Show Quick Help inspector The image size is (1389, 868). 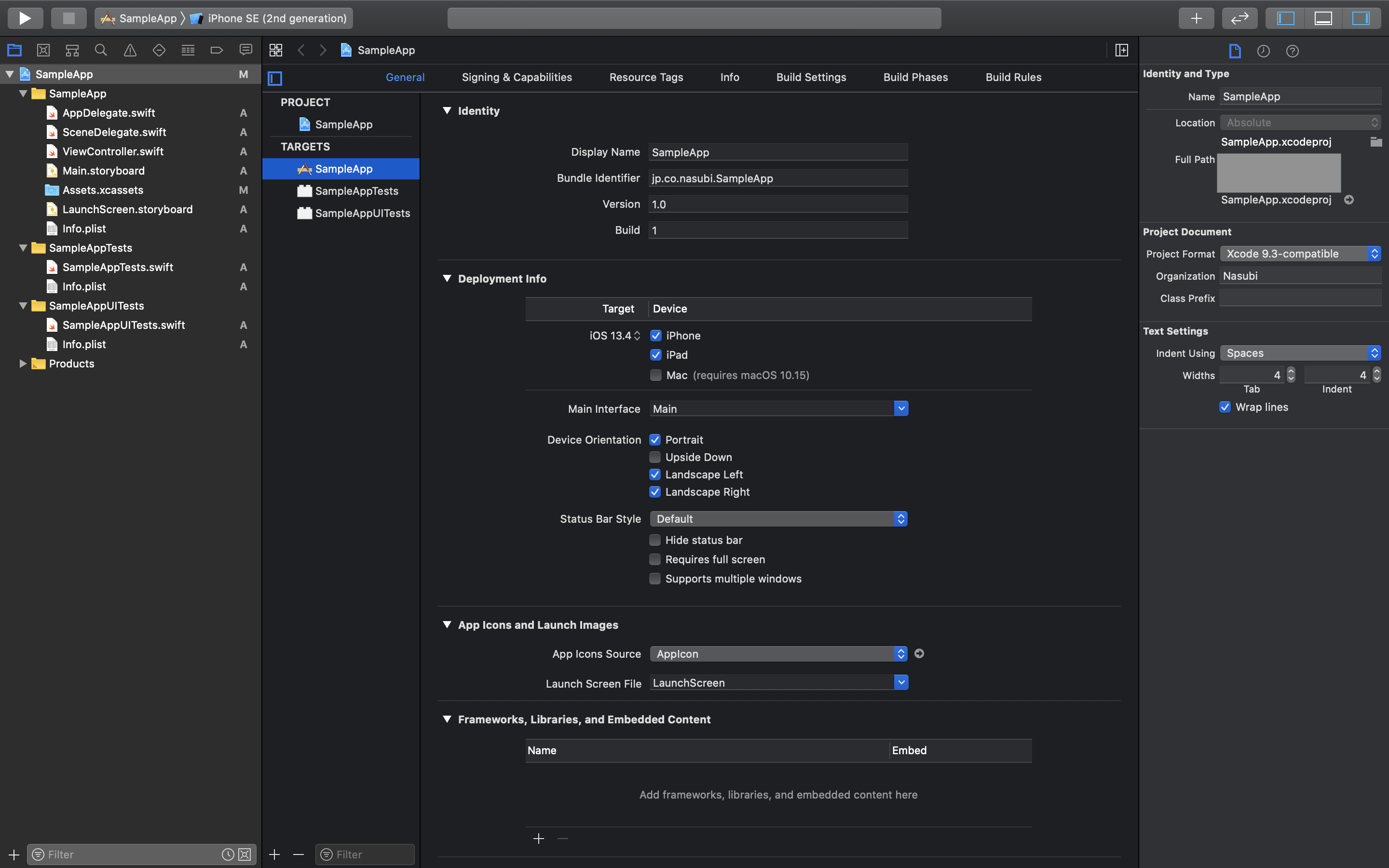pos(1293,51)
